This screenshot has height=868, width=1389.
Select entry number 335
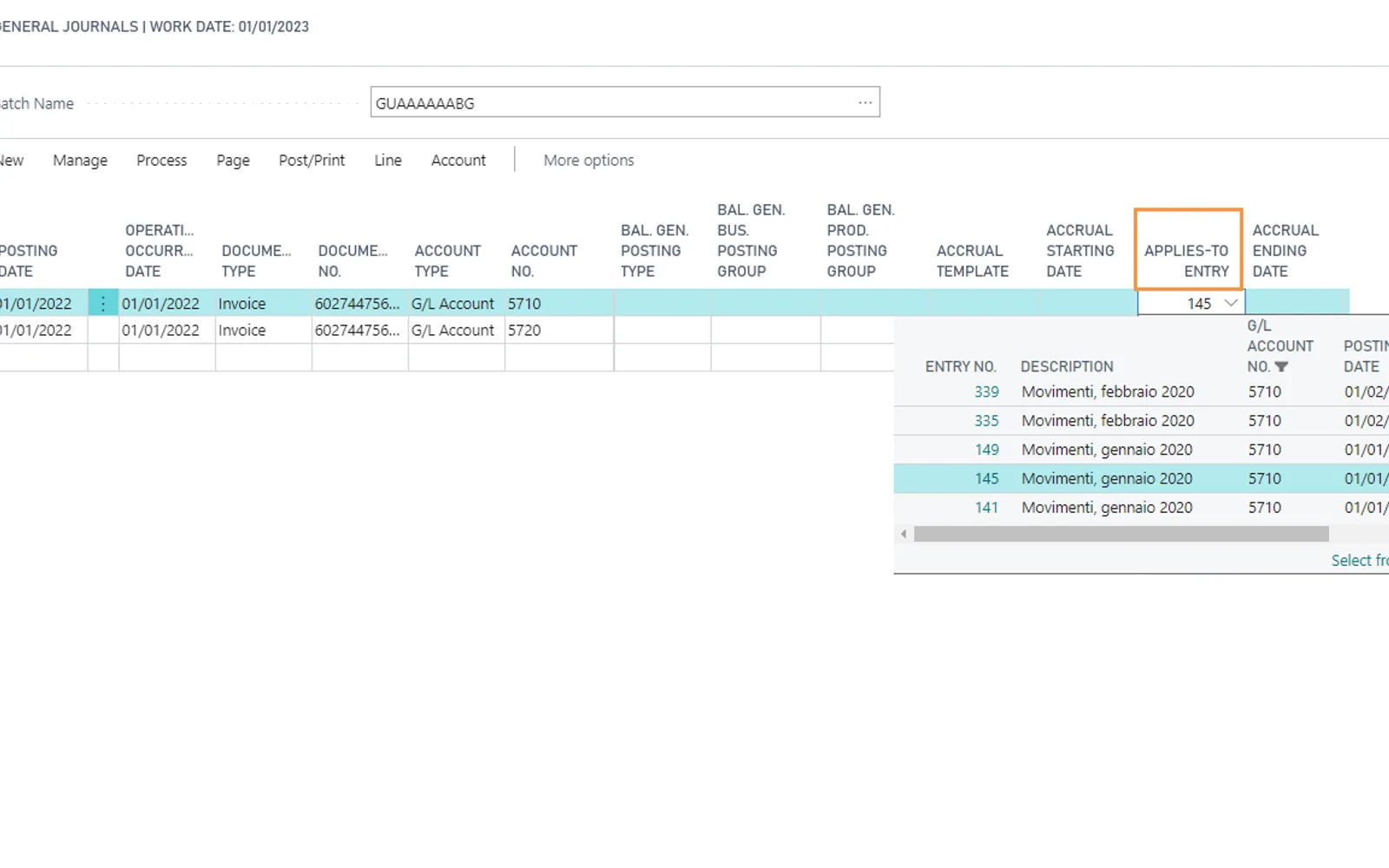point(986,421)
